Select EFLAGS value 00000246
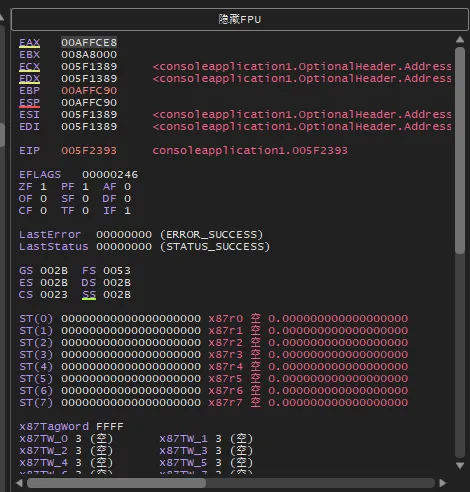Viewport: 470px width, 492px height. tap(110, 175)
